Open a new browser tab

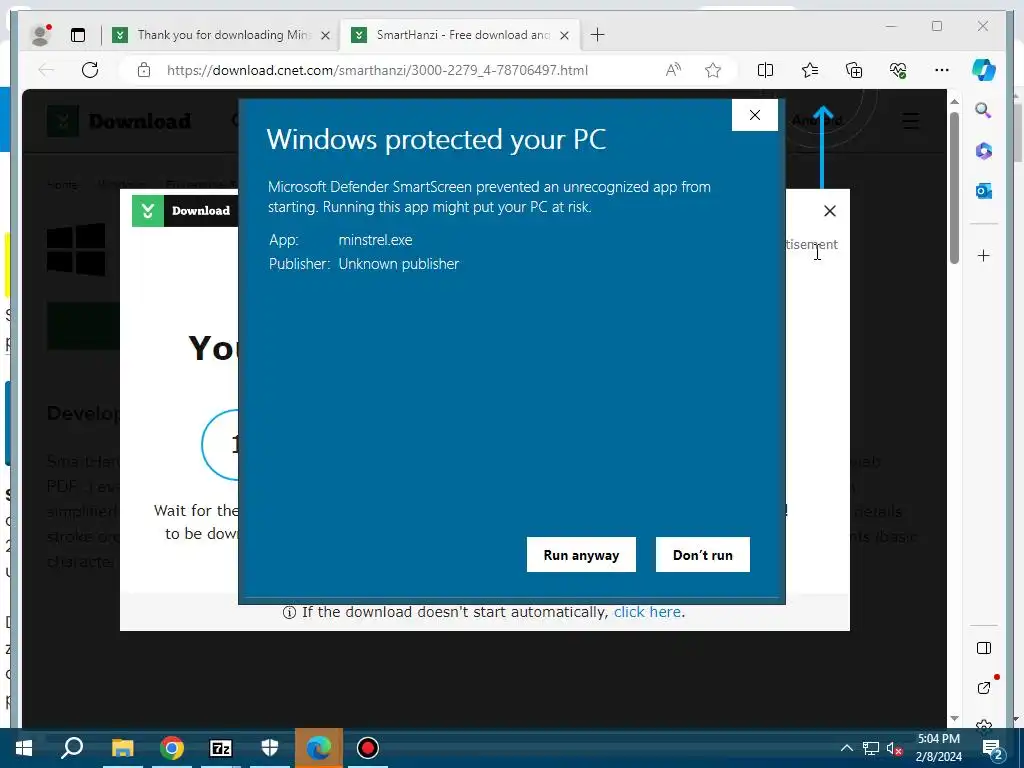(x=597, y=35)
